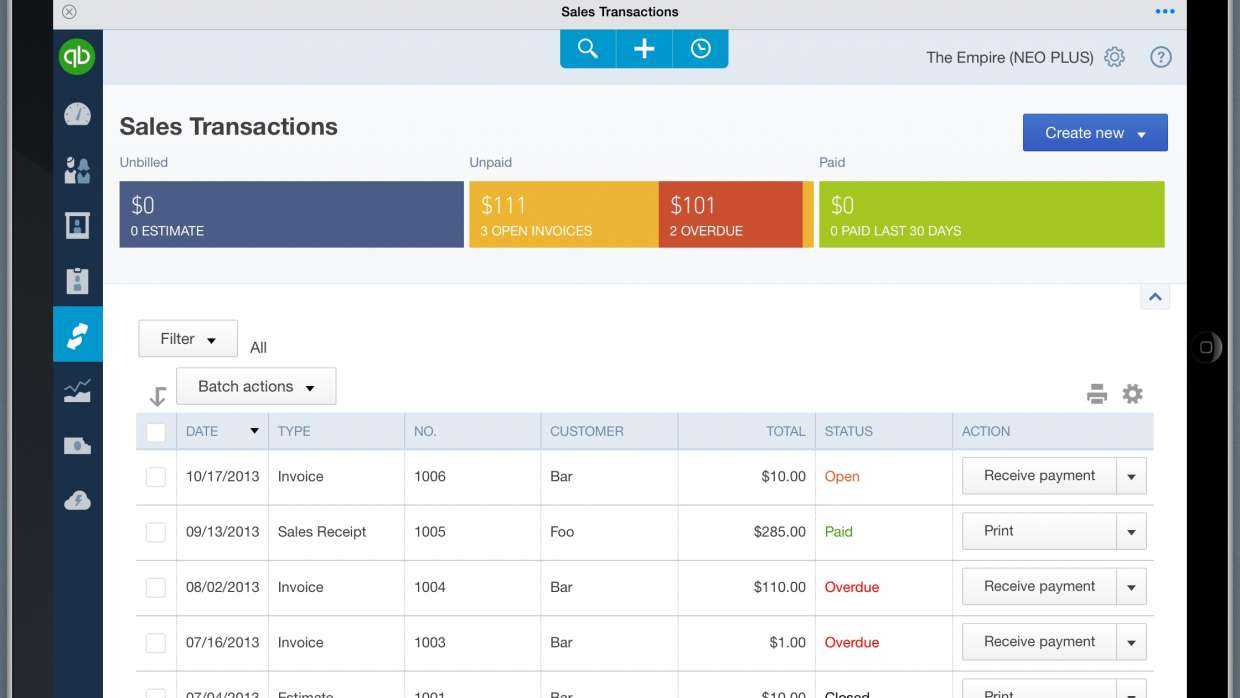Click the Create new button
Viewport: 1240px width, 698px height.
(x=1094, y=132)
